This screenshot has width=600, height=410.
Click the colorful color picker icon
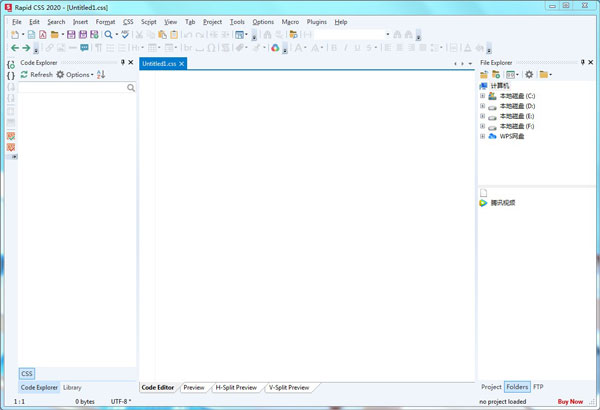pyautogui.click(x=275, y=48)
